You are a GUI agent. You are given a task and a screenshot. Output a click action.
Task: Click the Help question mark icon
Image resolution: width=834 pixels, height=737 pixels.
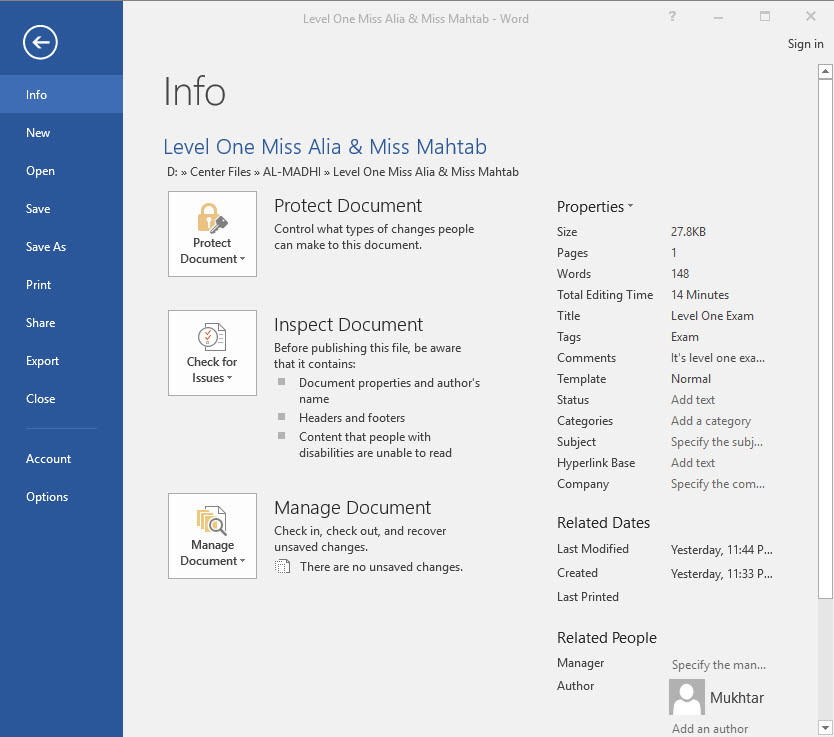point(672,16)
